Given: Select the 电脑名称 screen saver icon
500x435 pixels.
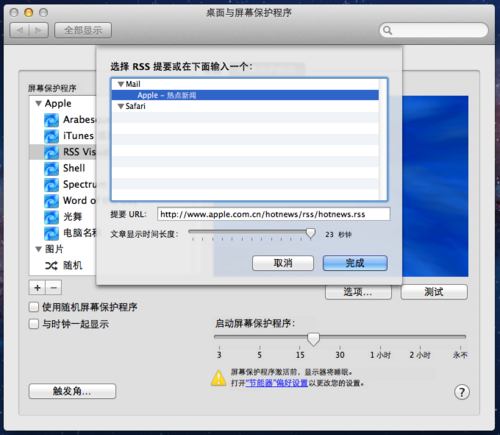Looking at the screenshot, I should tap(51, 233).
